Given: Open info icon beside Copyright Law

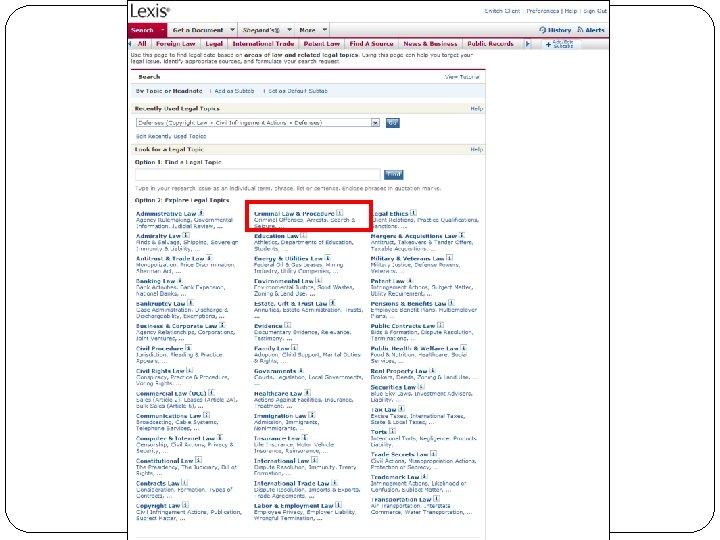Looking at the screenshot, I should click(x=186, y=505).
